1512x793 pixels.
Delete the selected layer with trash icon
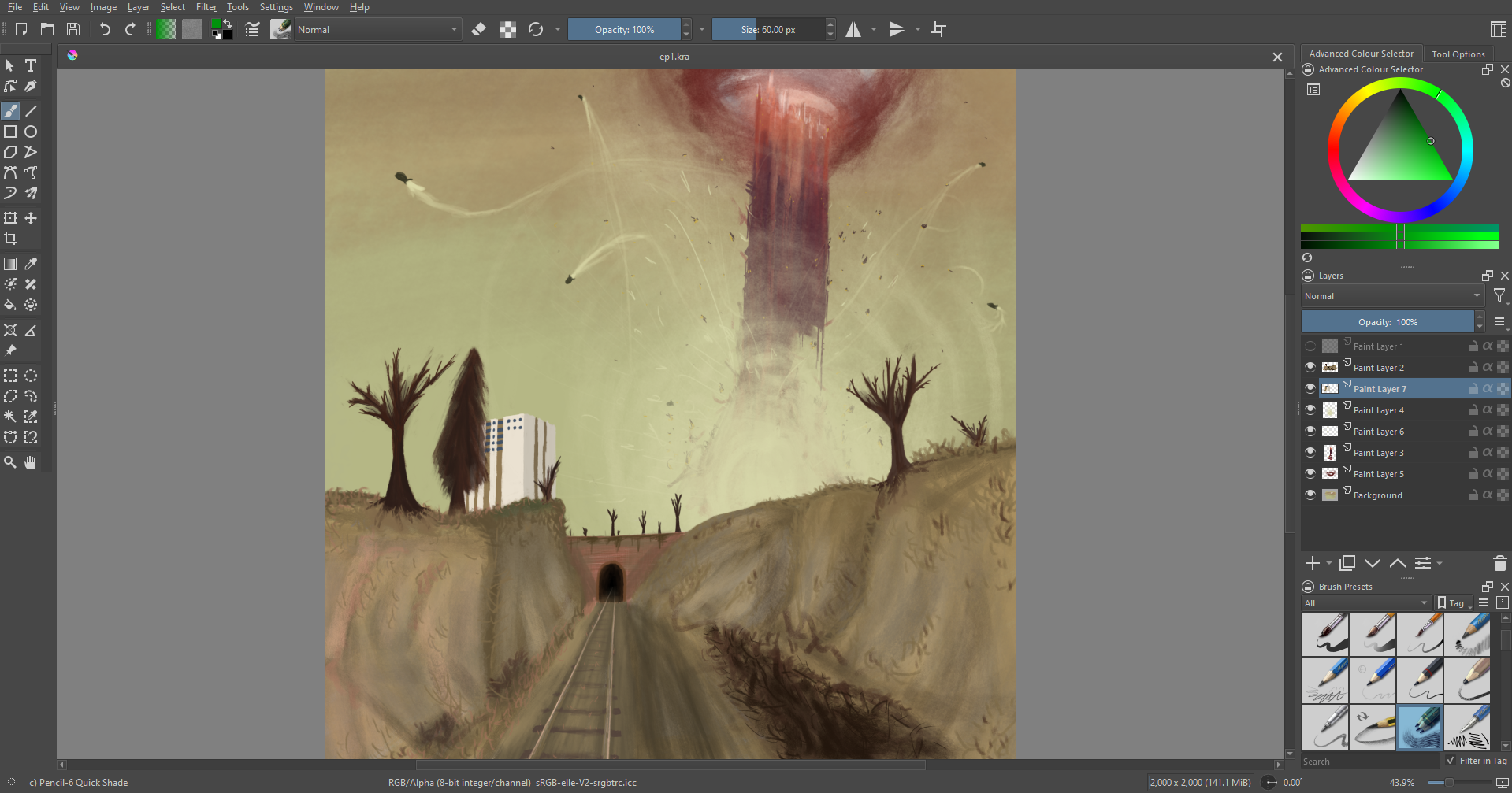[x=1499, y=563]
